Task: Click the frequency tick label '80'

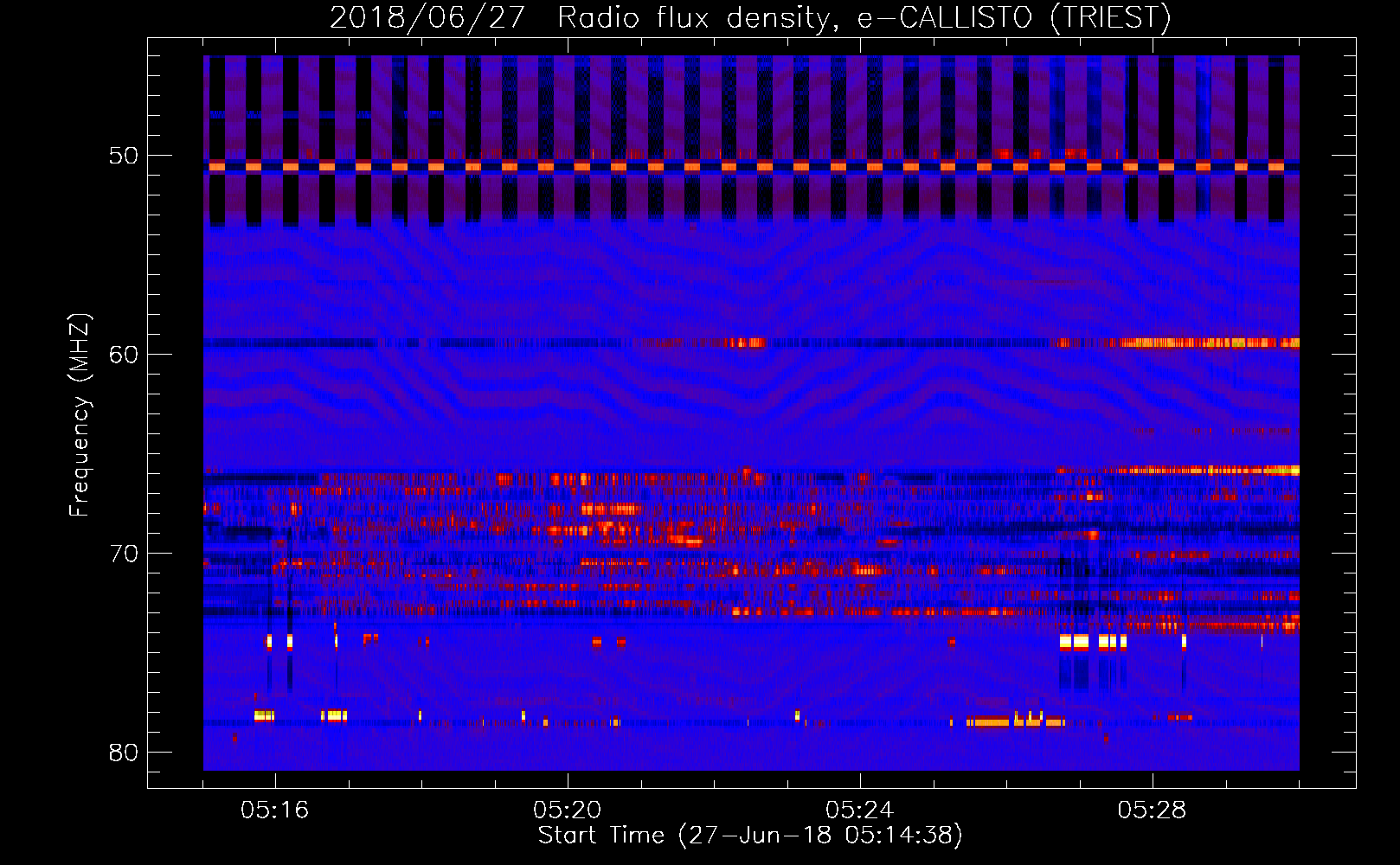Action: pos(124,753)
